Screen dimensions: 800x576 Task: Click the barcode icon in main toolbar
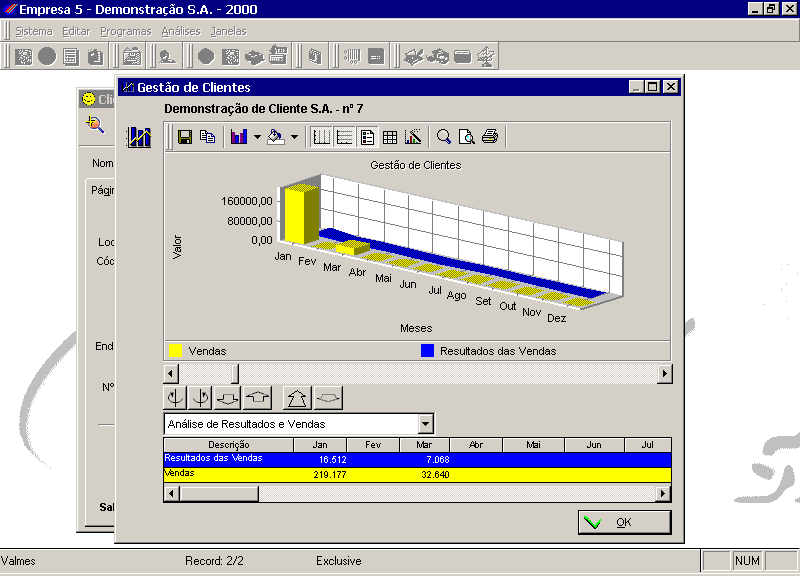(x=352, y=56)
